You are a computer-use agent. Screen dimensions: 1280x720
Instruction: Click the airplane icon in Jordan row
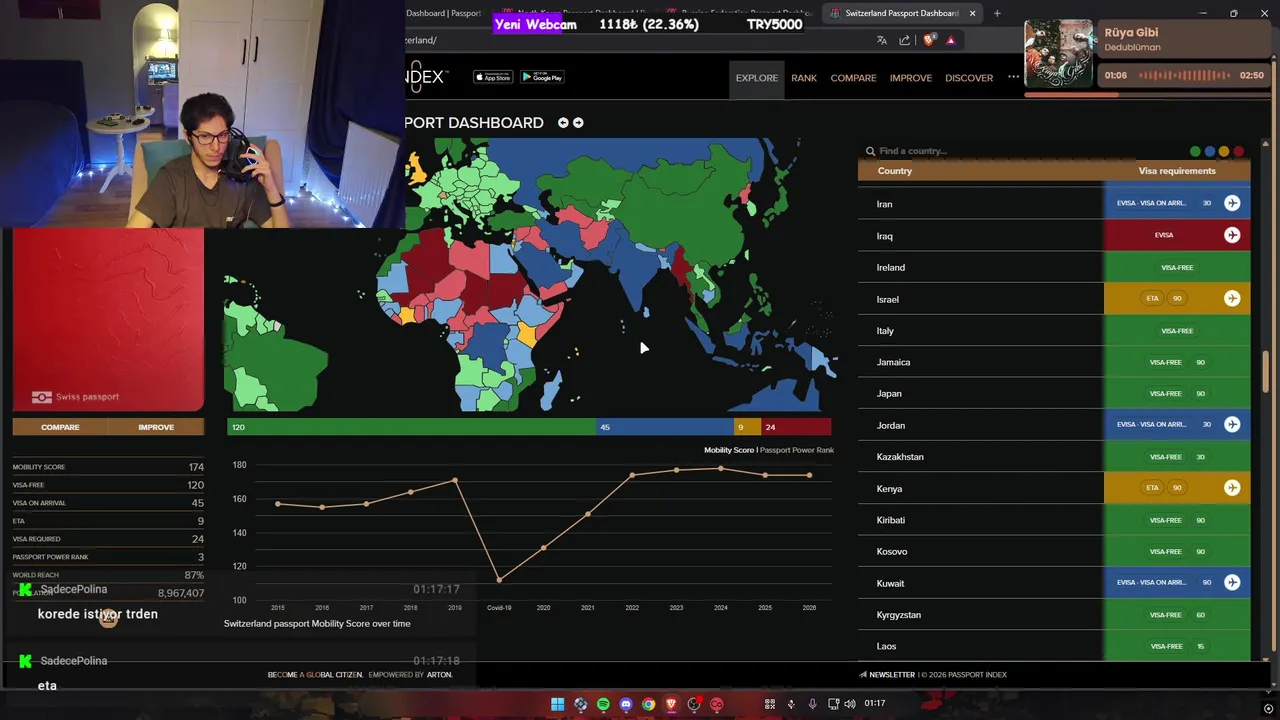[x=1232, y=424]
